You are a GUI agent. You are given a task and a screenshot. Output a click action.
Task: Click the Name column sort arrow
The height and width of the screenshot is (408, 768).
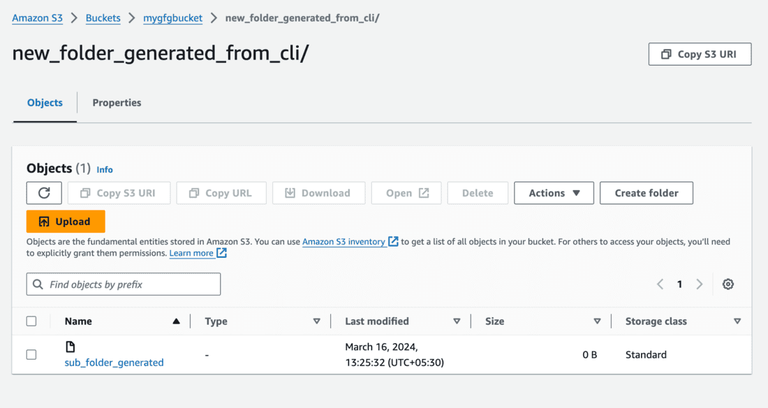pos(176,321)
